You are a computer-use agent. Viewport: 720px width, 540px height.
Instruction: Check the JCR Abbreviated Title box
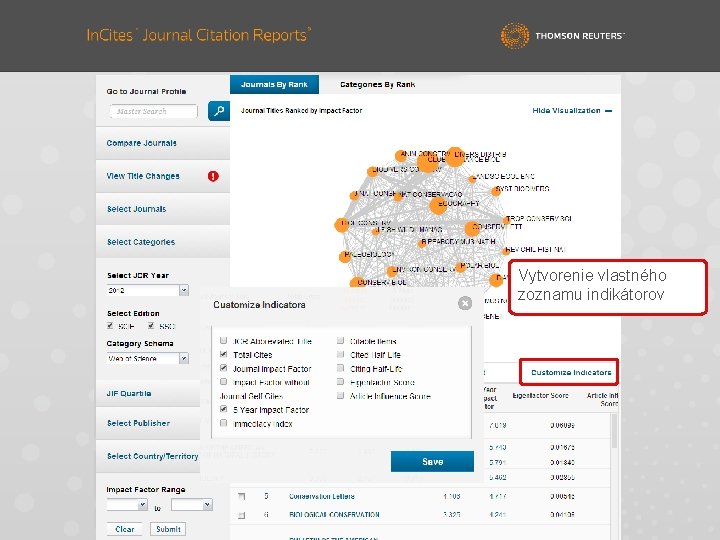[224, 341]
